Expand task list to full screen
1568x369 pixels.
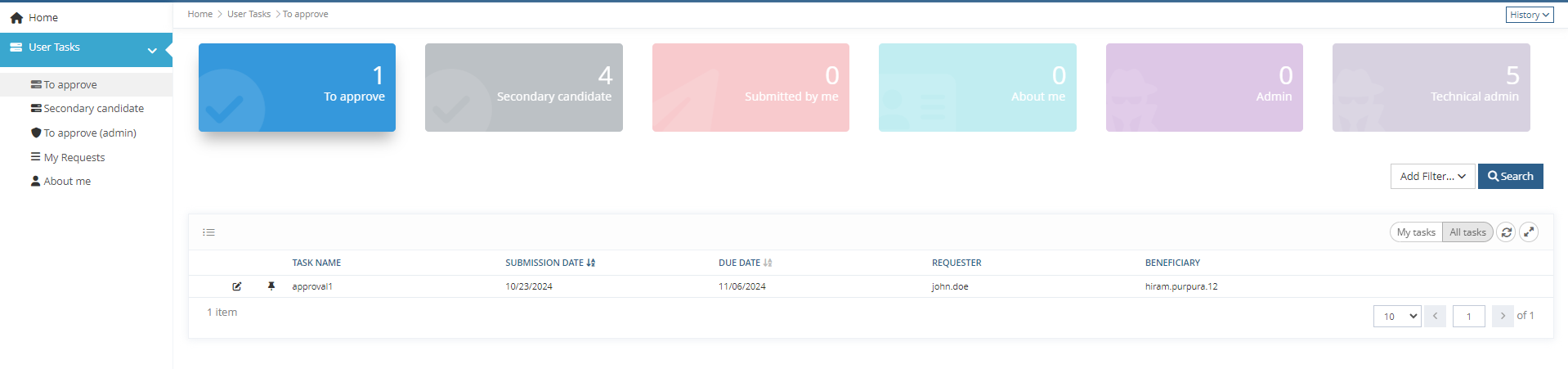tap(1529, 232)
